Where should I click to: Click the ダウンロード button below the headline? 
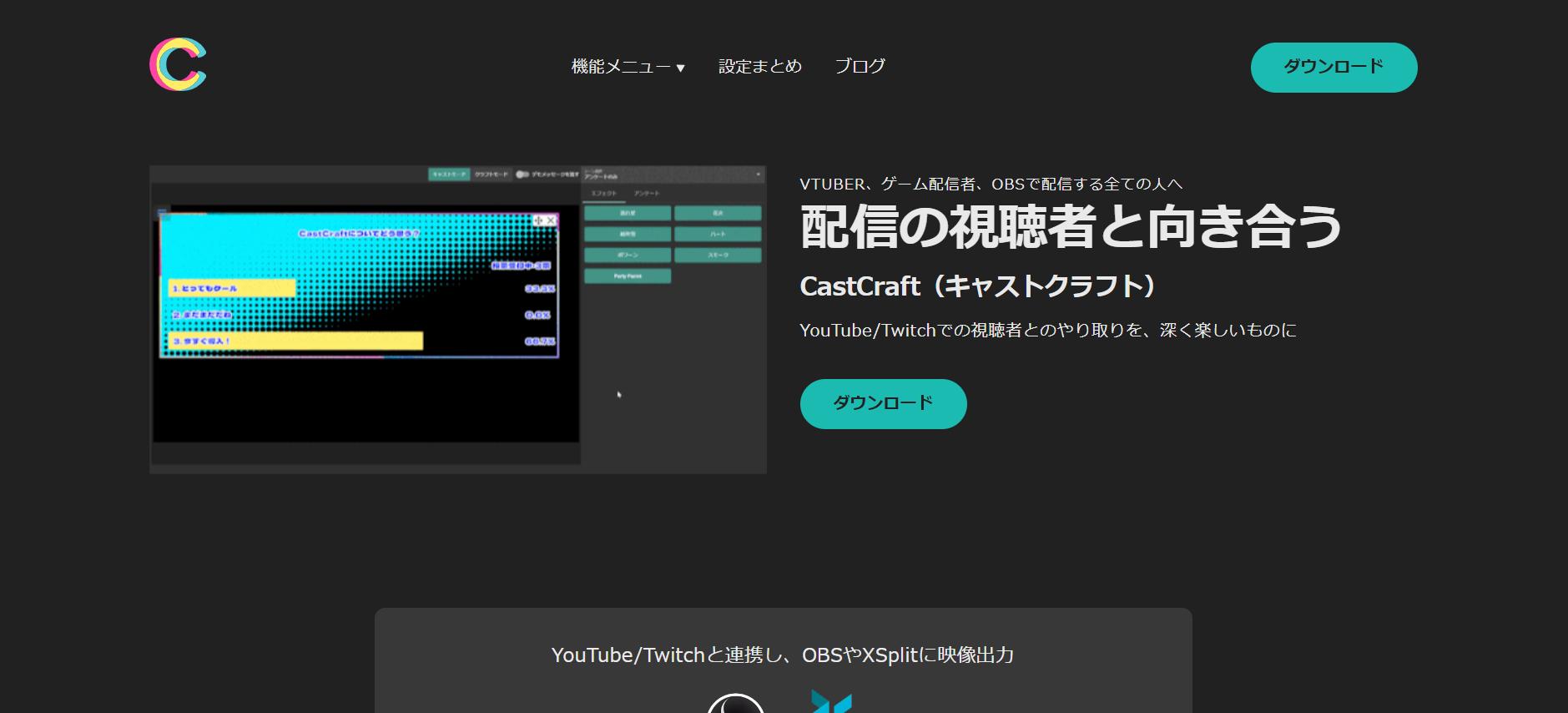883,404
